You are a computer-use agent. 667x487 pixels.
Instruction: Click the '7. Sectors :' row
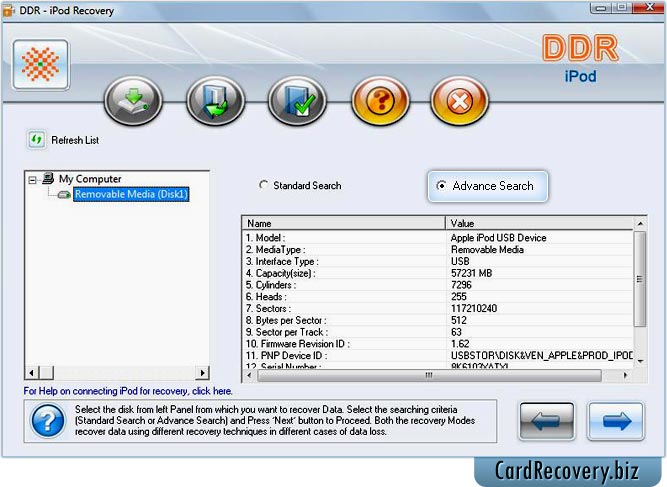coord(438,308)
